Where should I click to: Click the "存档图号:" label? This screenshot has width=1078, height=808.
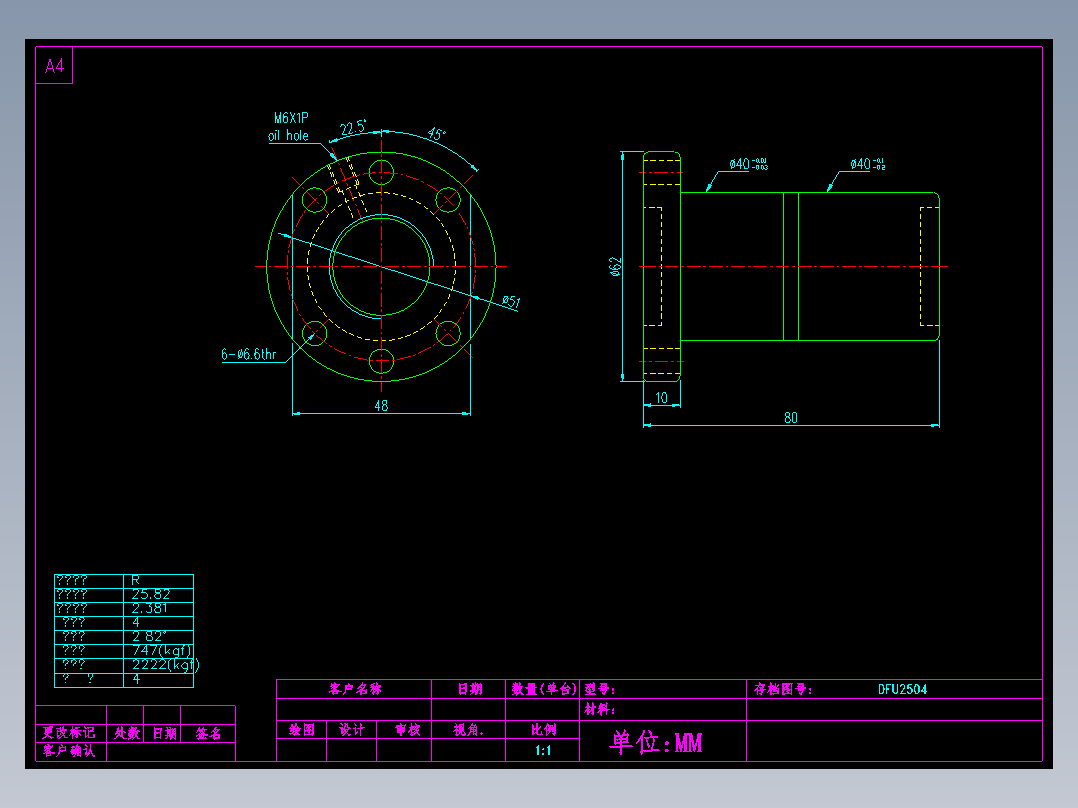[783, 689]
